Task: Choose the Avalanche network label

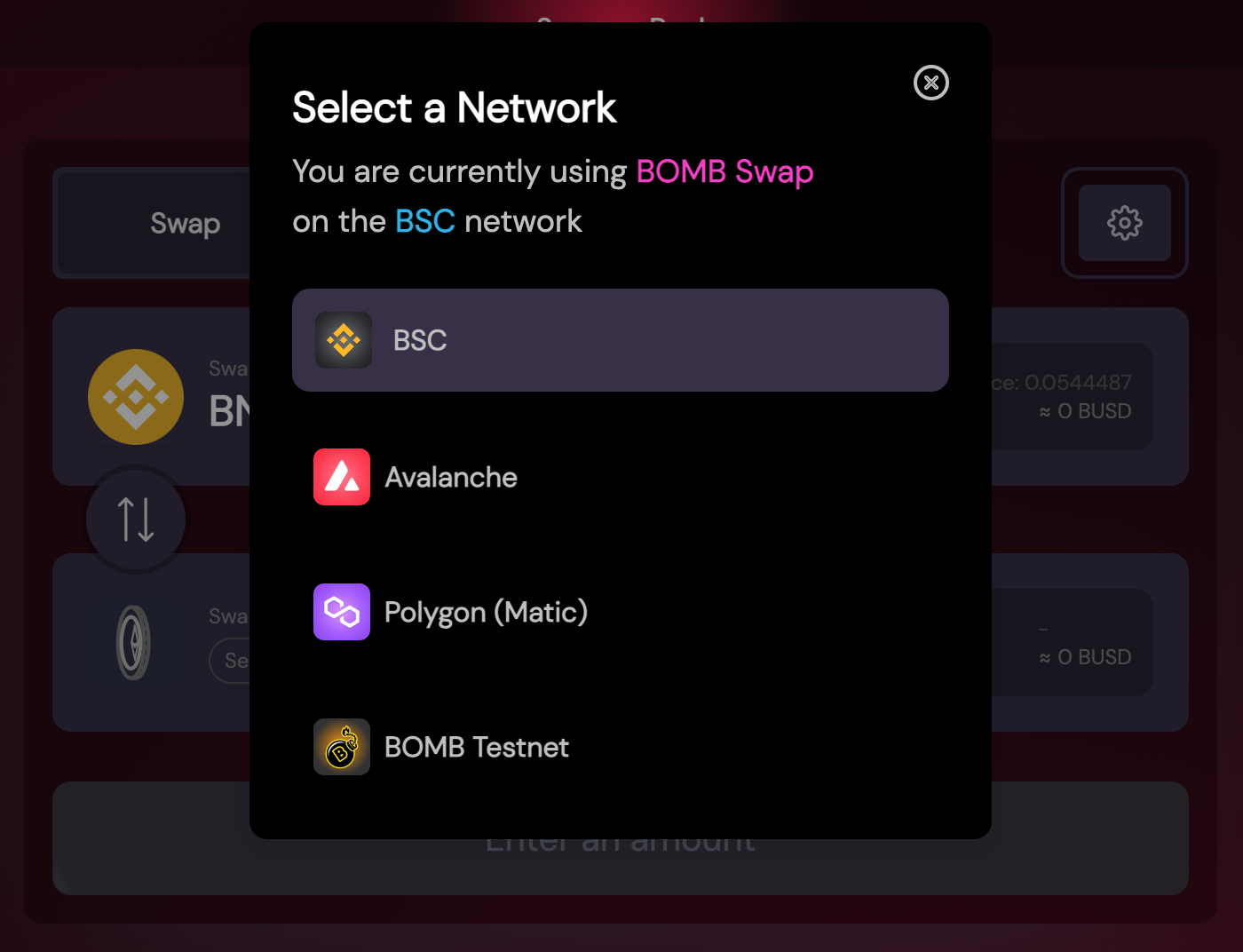Action: [451, 477]
